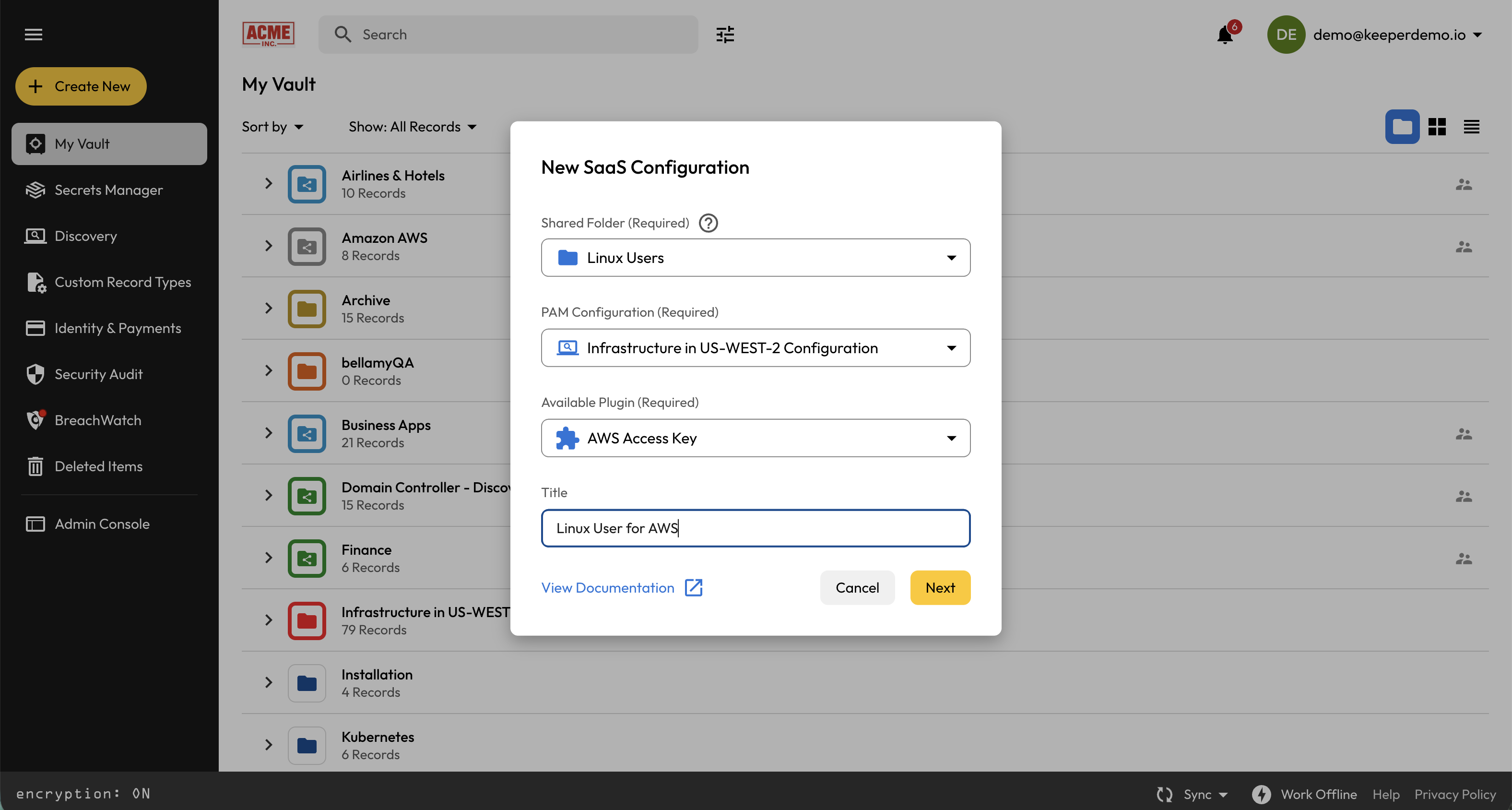Screen dimensions: 1512x810
Task: Open the Available Plugin dropdown
Action: click(755, 438)
